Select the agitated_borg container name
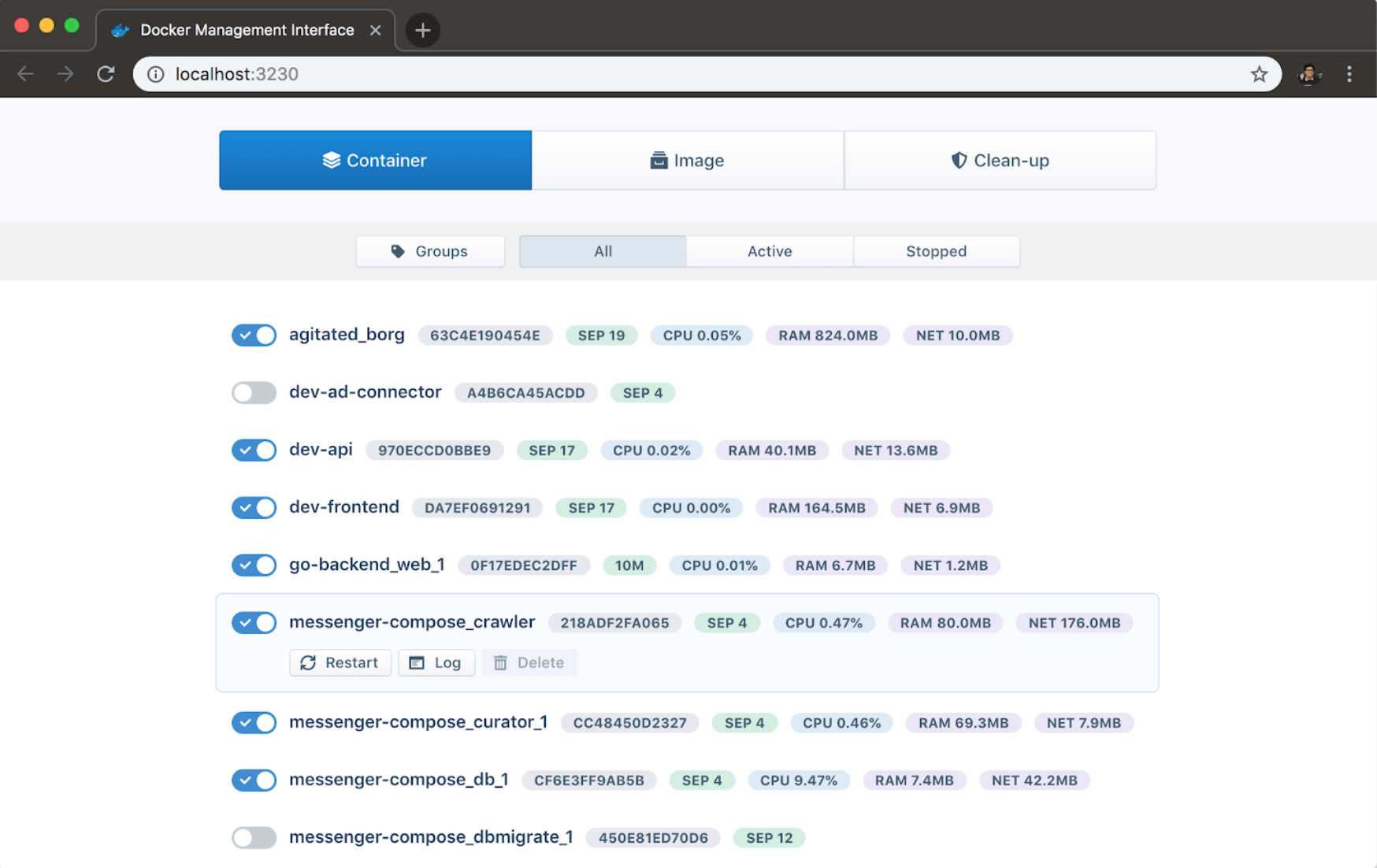This screenshot has height=868, width=1377. pos(347,335)
